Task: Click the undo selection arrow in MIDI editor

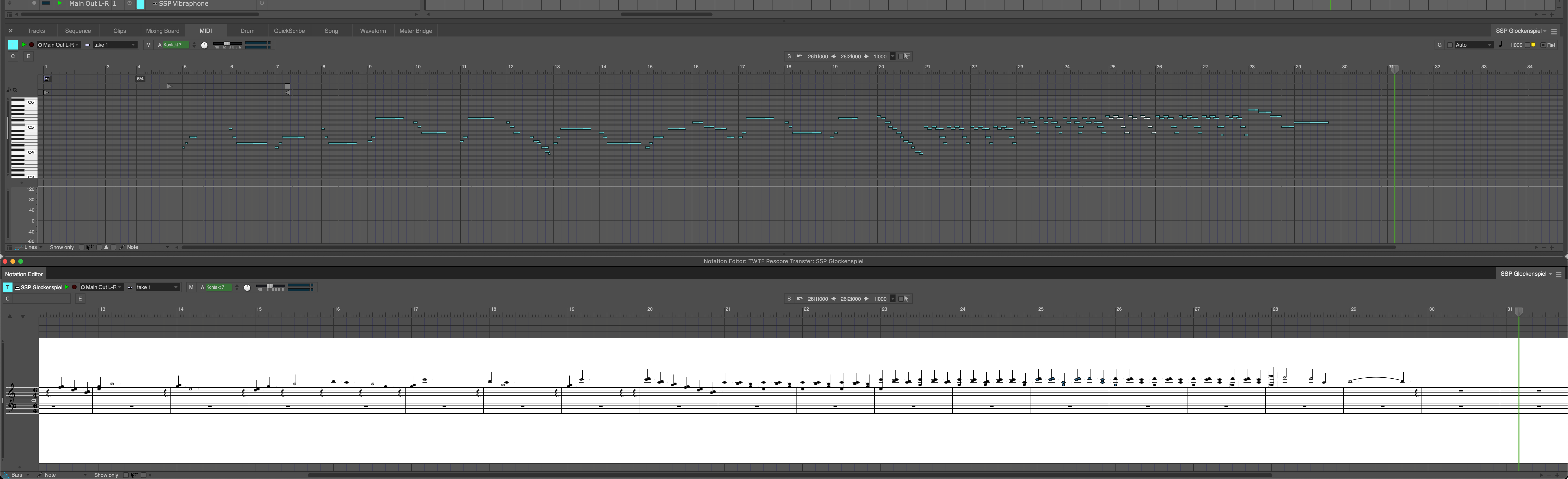Action: pyautogui.click(x=800, y=57)
